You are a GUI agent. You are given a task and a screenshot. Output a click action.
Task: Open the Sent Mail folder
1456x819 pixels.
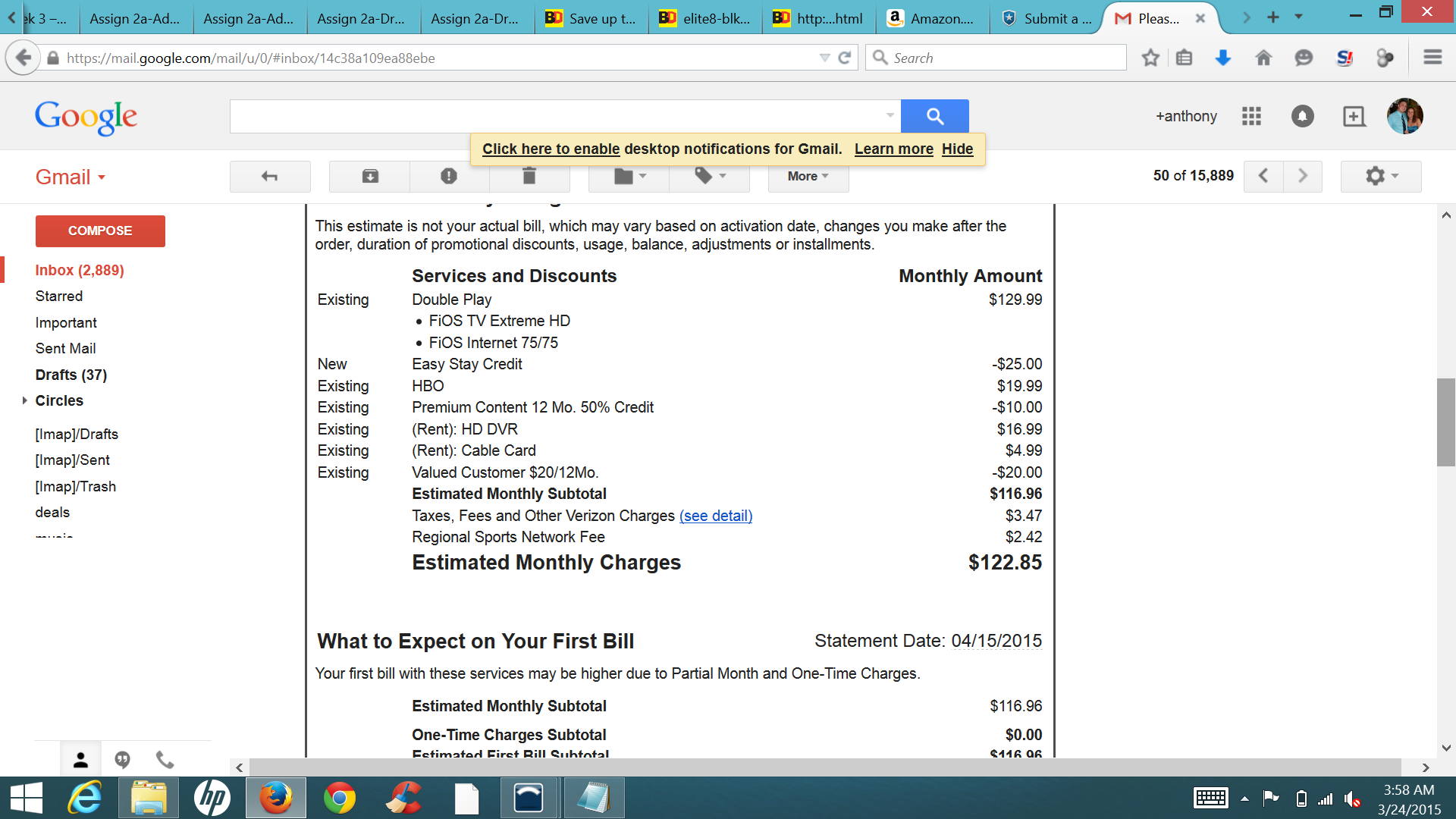point(65,348)
